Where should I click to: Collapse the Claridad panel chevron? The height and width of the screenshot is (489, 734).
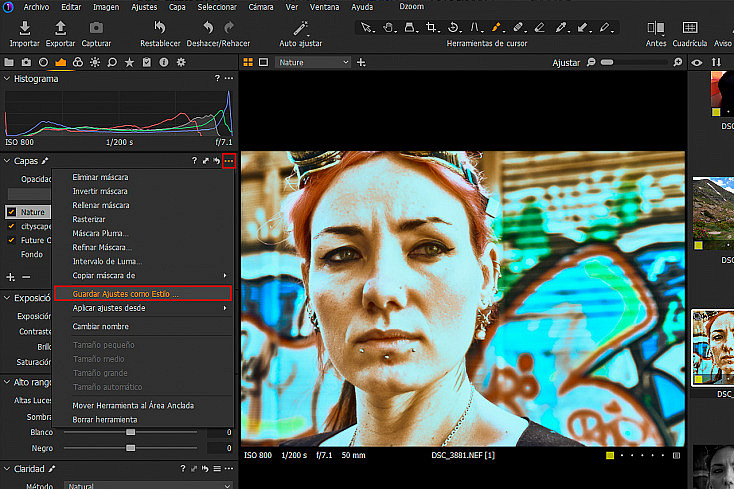(7, 469)
